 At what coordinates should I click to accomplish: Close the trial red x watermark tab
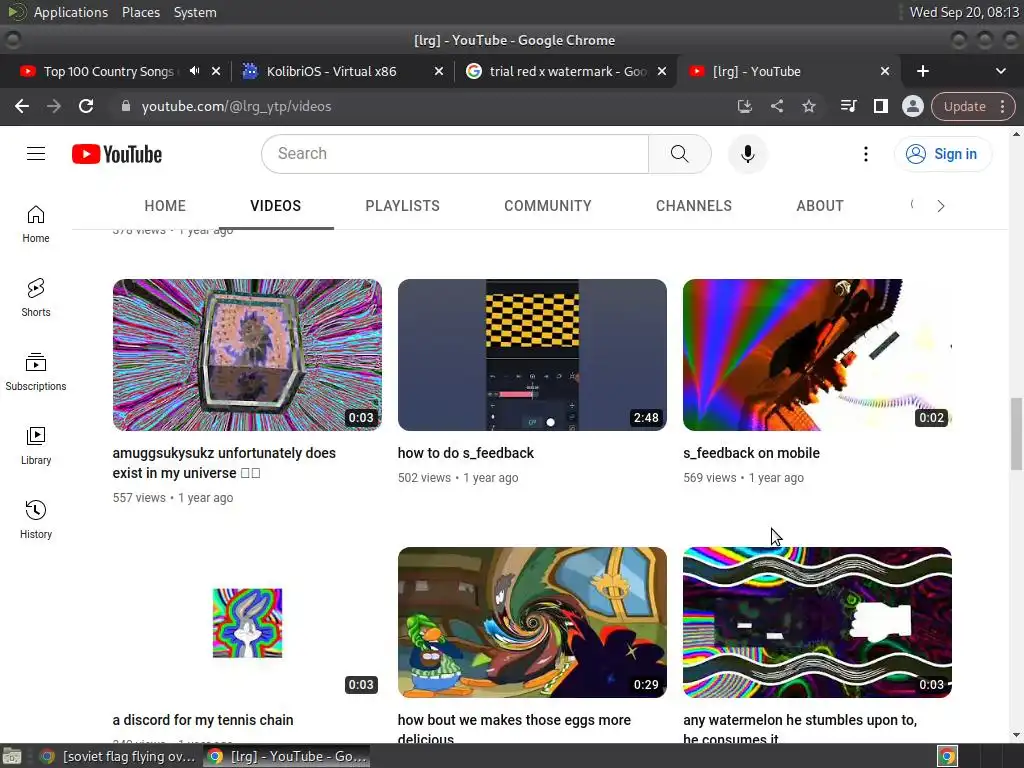click(x=662, y=71)
